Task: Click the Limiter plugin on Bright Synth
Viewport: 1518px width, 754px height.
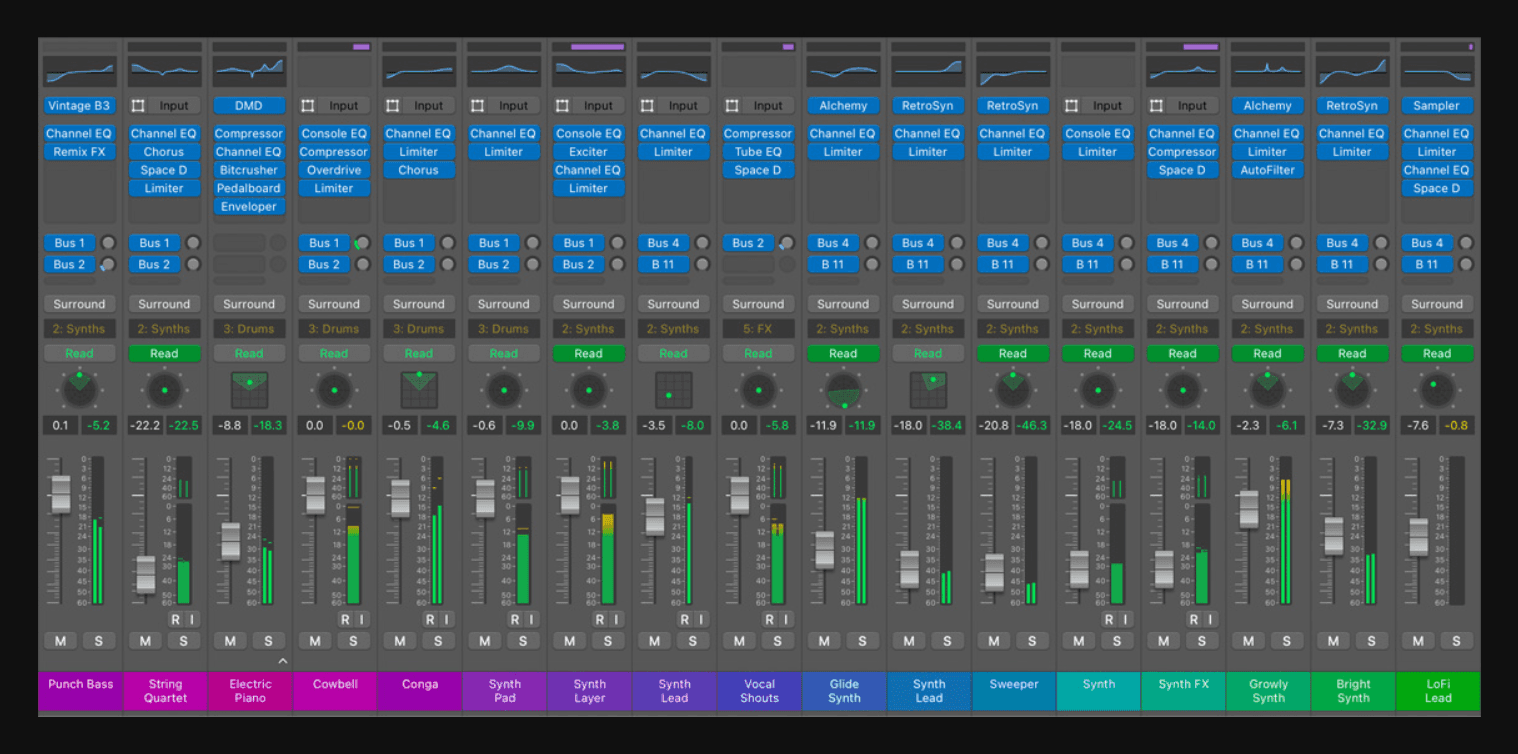Action: (1352, 151)
